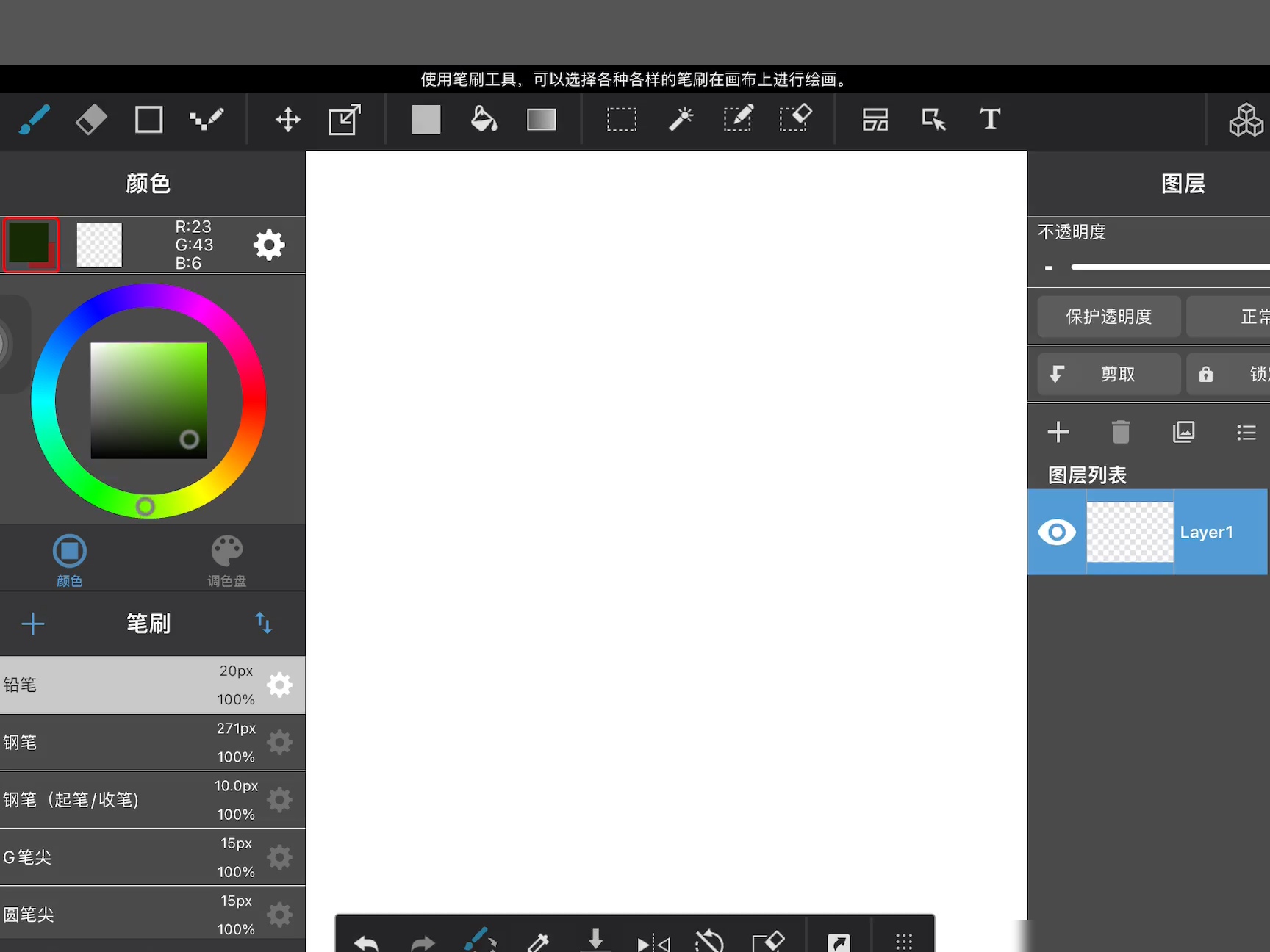Image resolution: width=1270 pixels, height=952 pixels.
Task: Select the Selection Pen tool
Action: (x=738, y=120)
